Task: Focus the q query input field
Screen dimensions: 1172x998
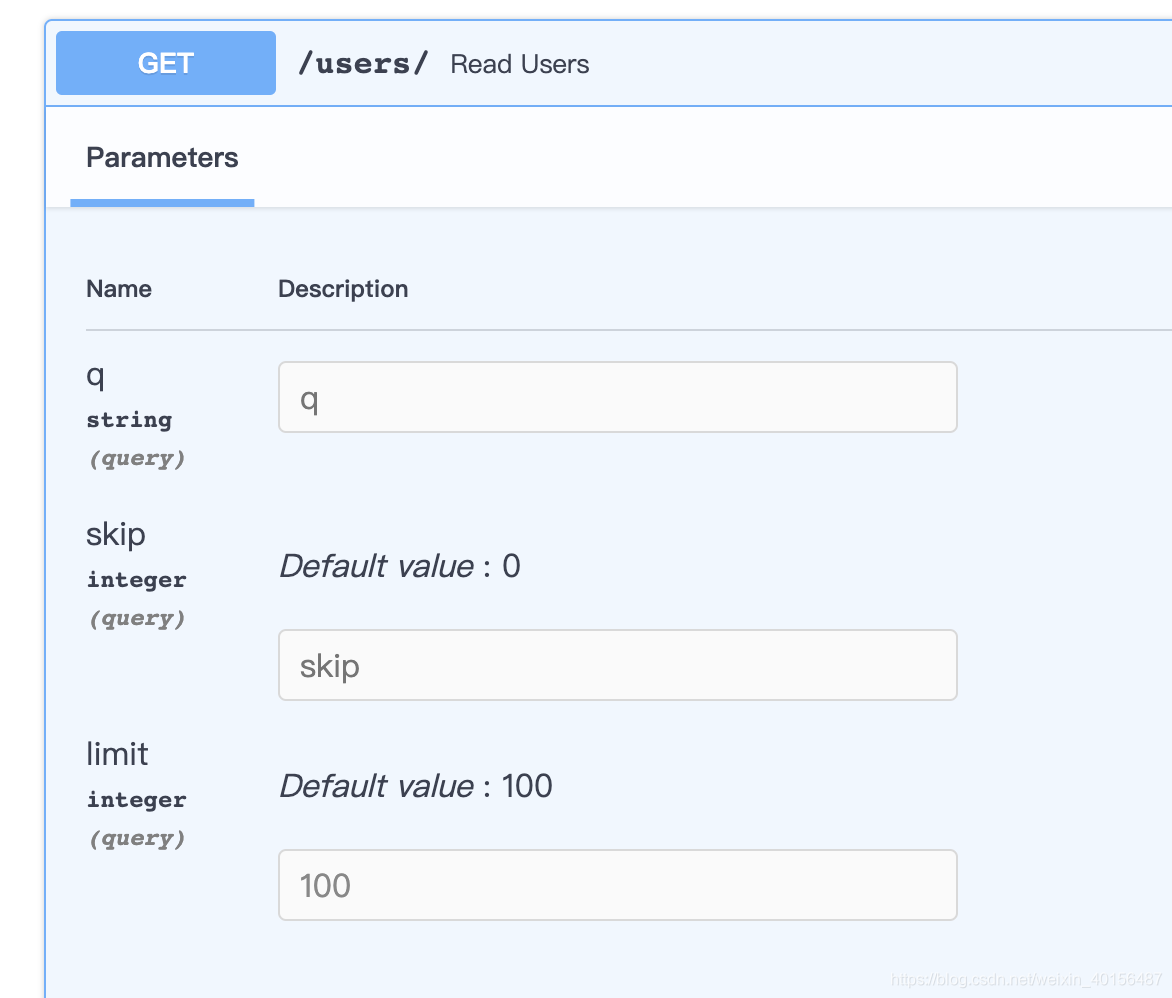Action: pos(617,397)
